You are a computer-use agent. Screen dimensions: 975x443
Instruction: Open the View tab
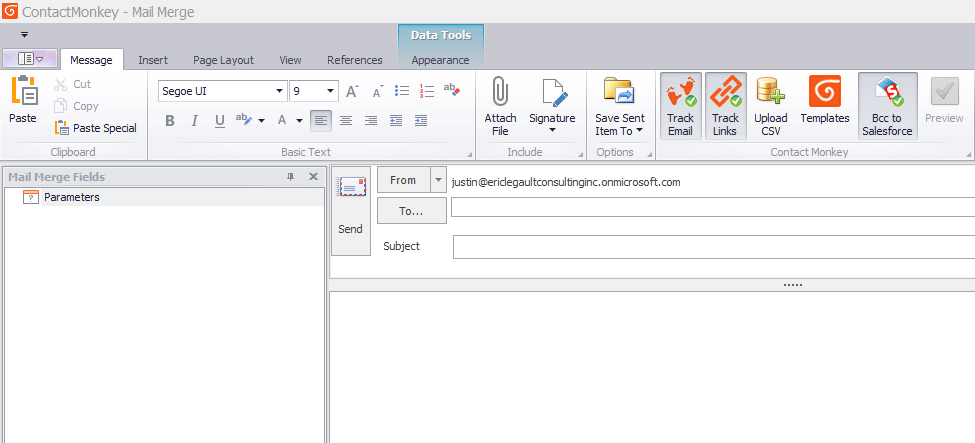point(290,60)
